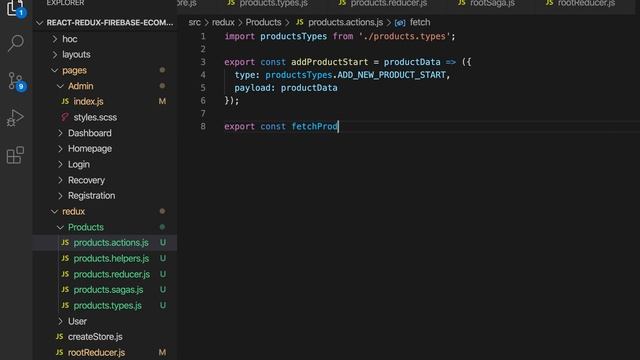Open the Explorer view in activity bar
The image size is (640, 360).
pyautogui.click(x=16, y=8)
